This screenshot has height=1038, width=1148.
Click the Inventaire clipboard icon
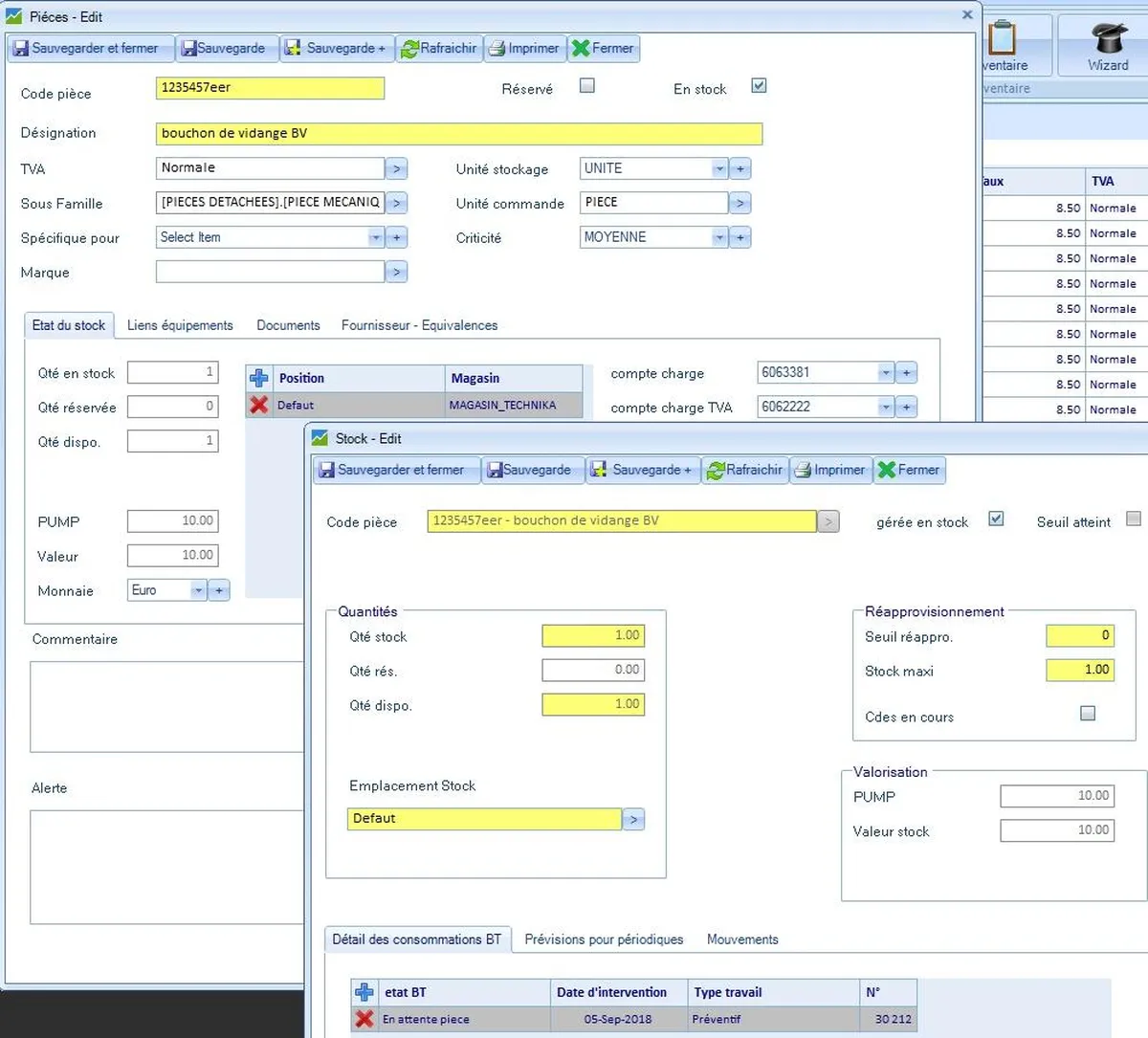click(x=1003, y=44)
